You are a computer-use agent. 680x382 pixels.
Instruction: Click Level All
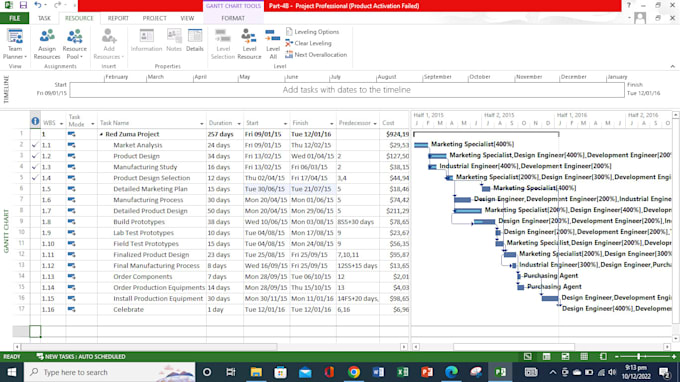[x=273, y=44]
